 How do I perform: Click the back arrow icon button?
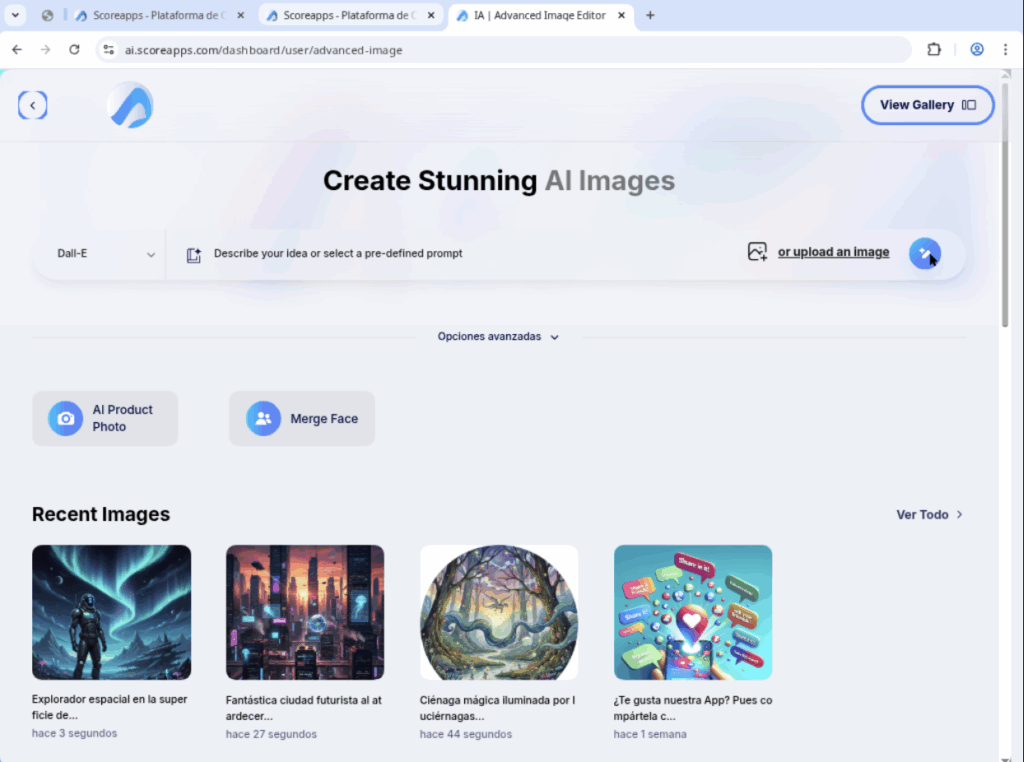pyautogui.click(x=33, y=105)
